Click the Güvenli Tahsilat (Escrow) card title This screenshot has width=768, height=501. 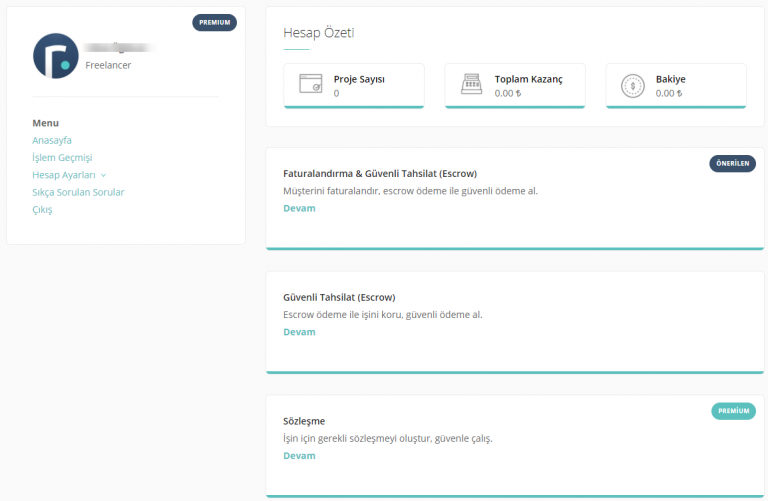(339, 298)
